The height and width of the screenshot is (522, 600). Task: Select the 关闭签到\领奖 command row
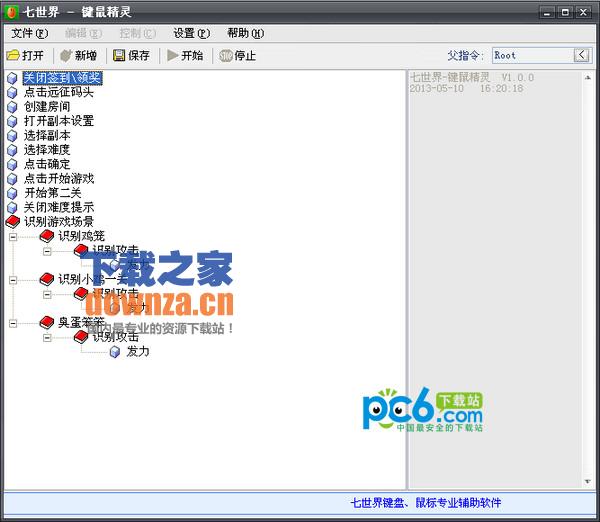point(62,78)
